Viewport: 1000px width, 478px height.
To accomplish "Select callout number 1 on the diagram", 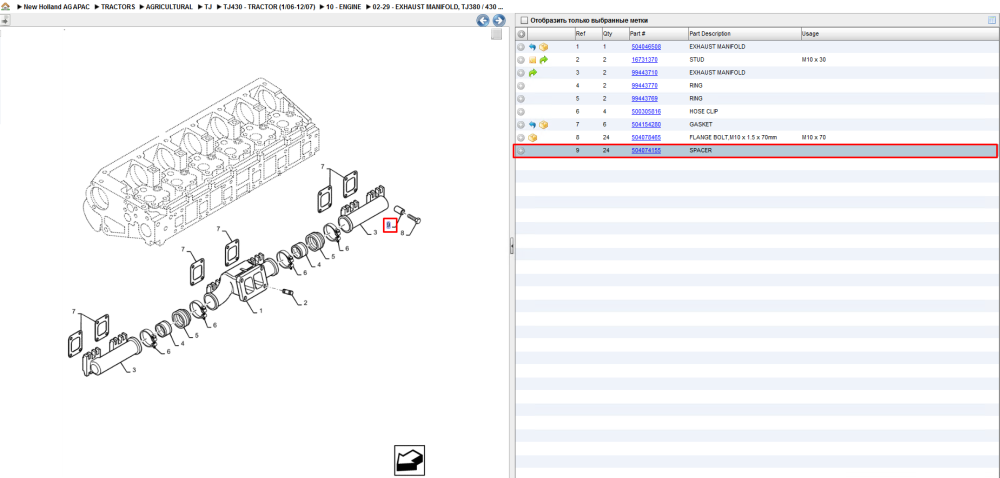I will tap(261, 310).
